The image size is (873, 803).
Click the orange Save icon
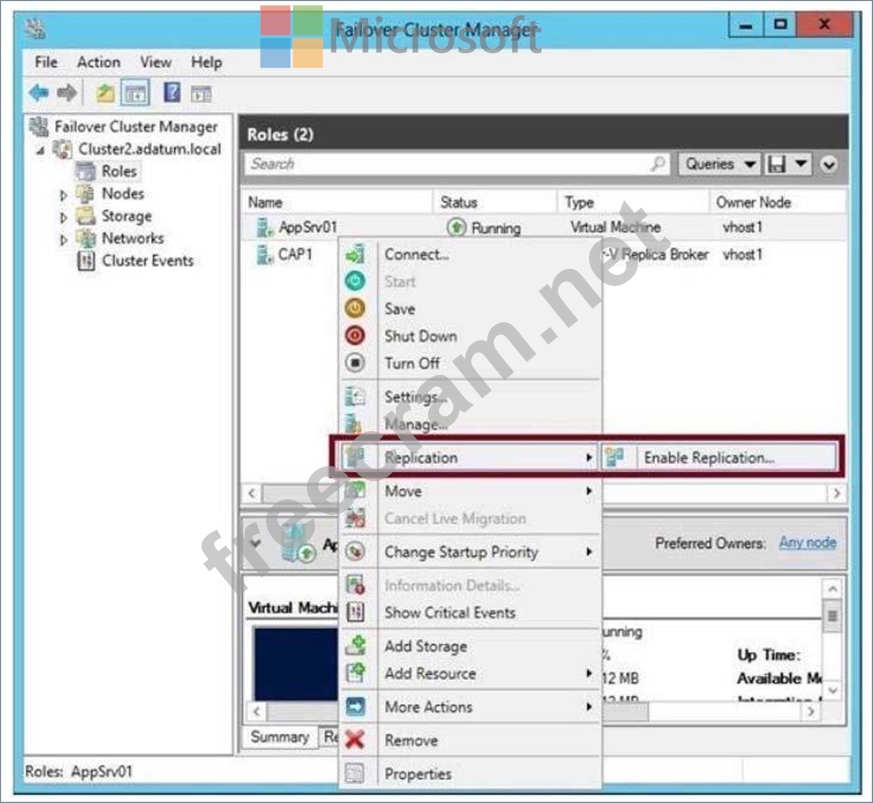tap(355, 308)
